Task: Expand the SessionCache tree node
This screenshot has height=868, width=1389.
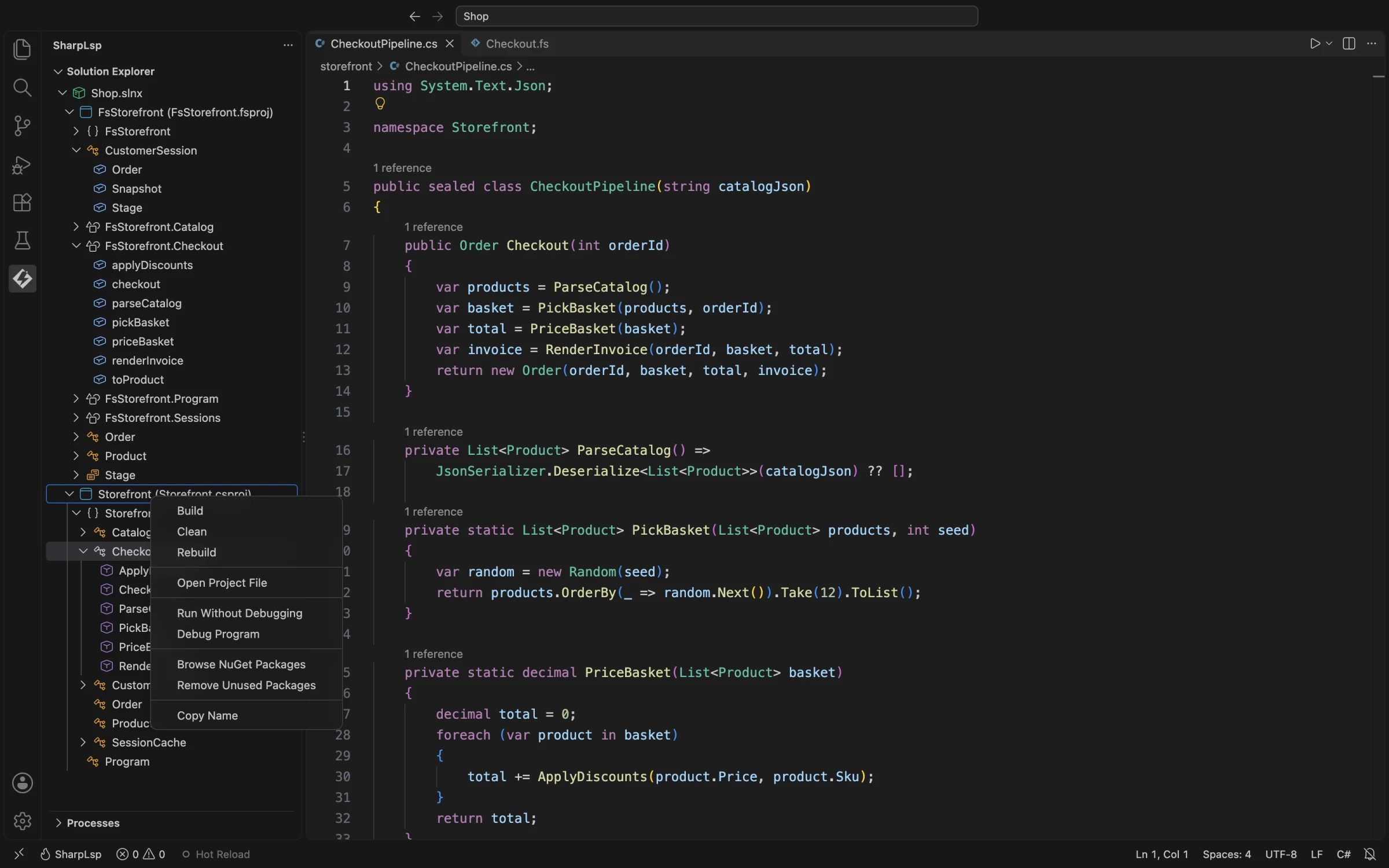Action: [x=83, y=742]
